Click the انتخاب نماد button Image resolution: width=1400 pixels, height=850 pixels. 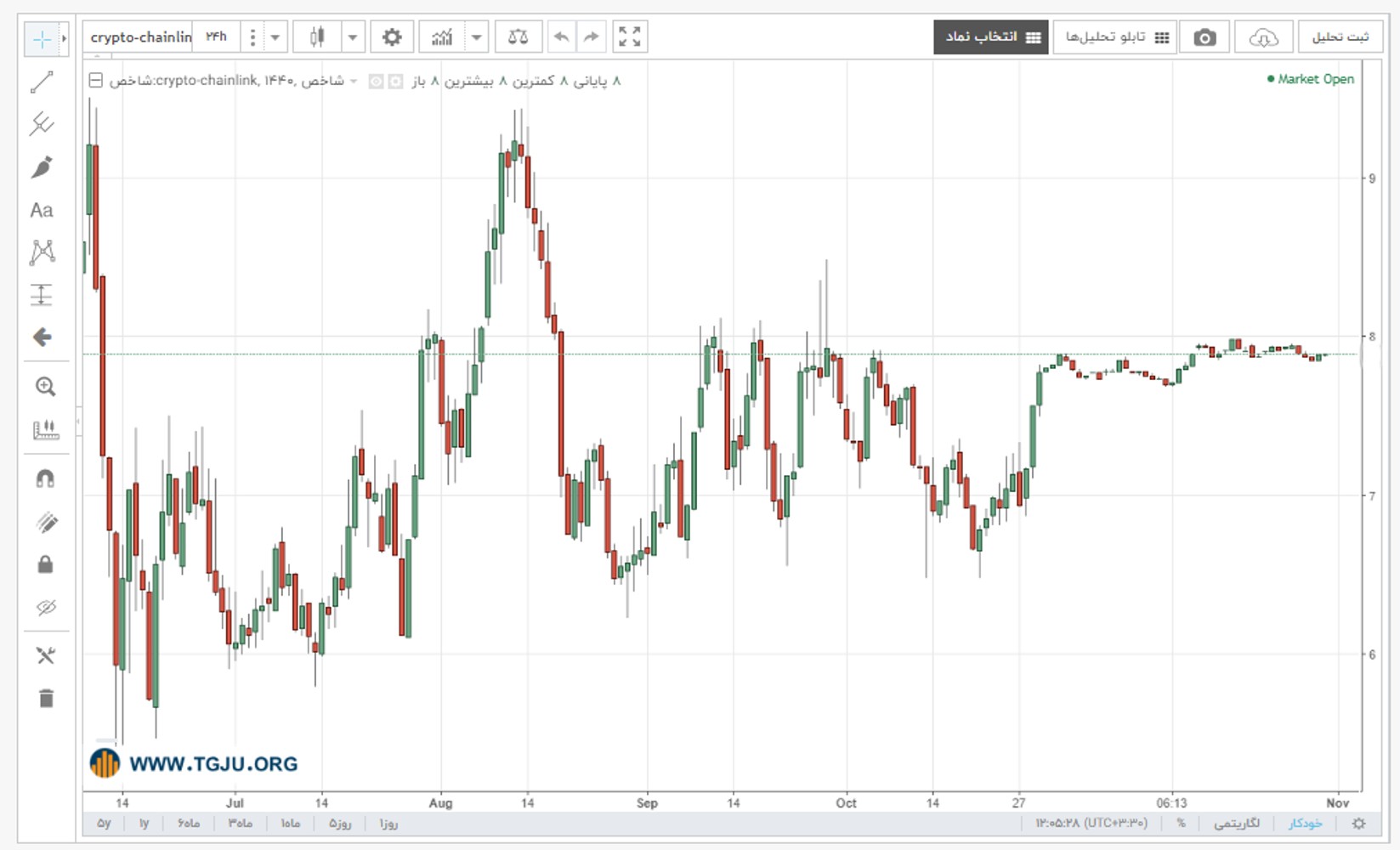pos(991,37)
